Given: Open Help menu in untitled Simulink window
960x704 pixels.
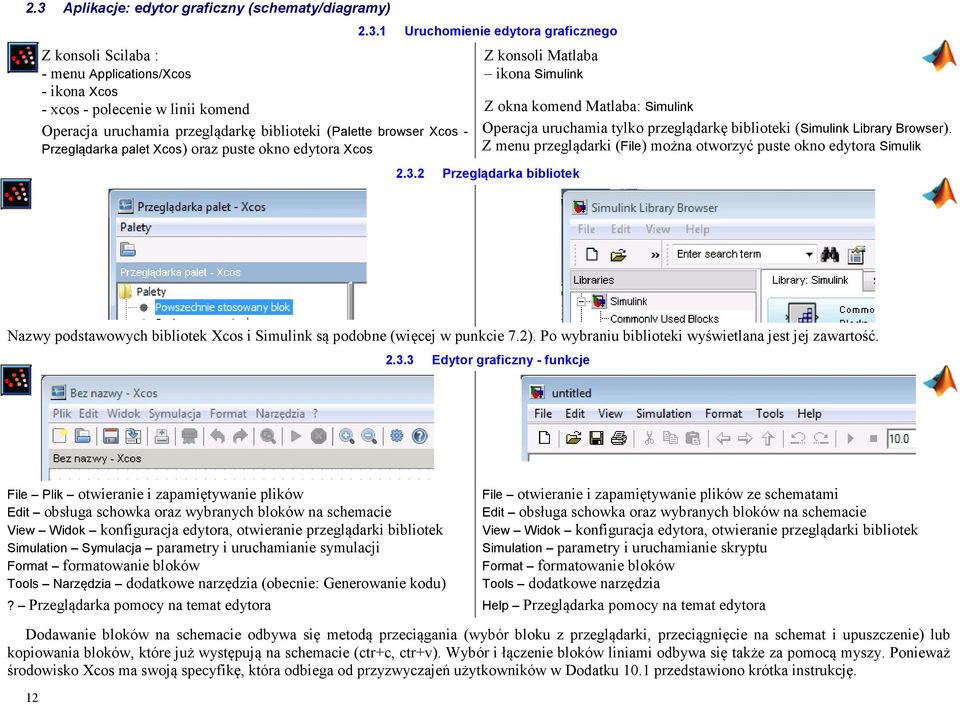Looking at the screenshot, I should pyautogui.click(x=809, y=413).
